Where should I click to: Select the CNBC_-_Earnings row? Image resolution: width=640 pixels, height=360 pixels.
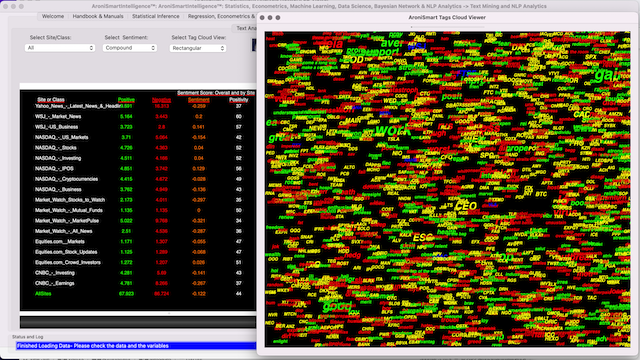[x=138, y=283]
